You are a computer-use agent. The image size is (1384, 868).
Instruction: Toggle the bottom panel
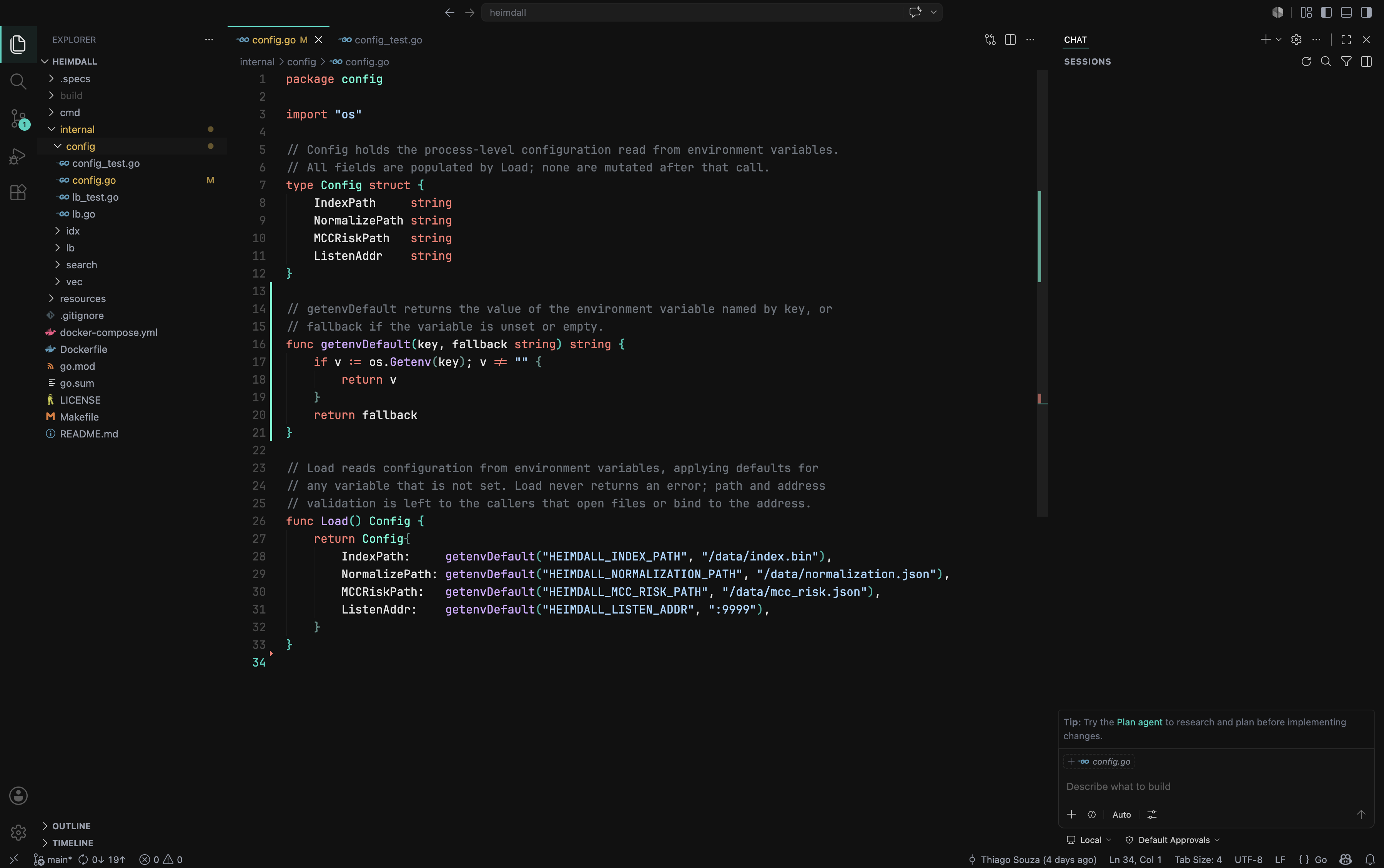(x=1346, y=13)
